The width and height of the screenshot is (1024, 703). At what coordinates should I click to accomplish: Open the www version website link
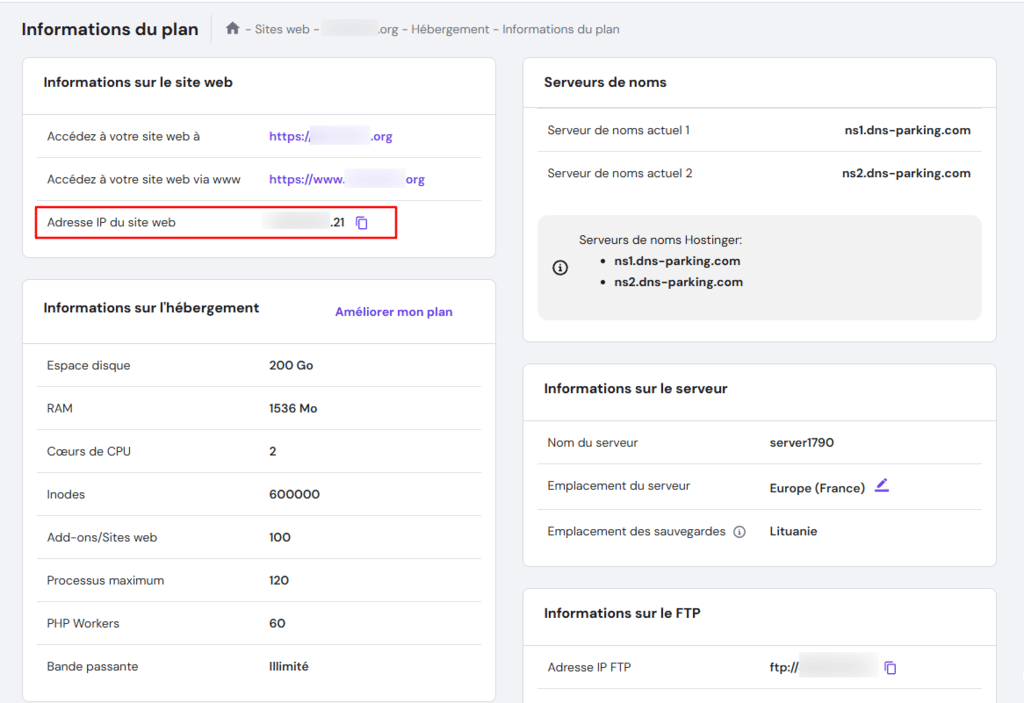pos(345,178)
